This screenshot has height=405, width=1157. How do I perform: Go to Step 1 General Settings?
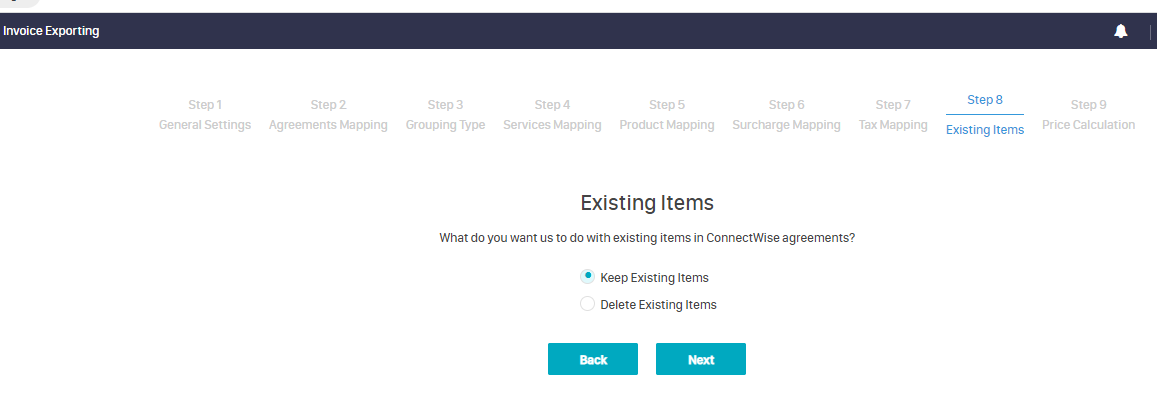point(205,115)
